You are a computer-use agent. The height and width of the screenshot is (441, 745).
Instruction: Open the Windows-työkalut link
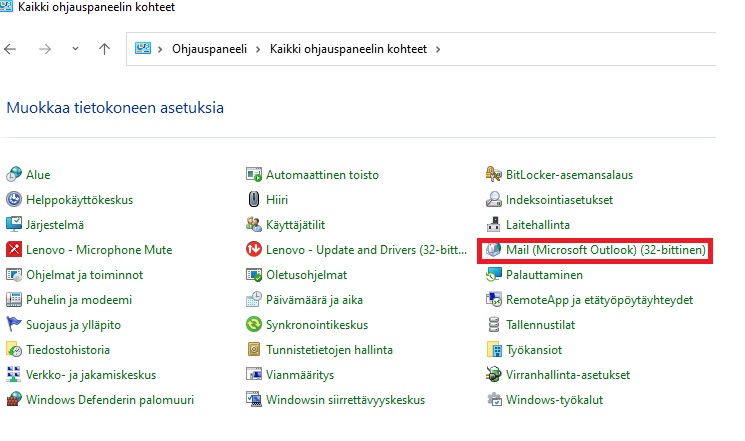[554, 400]
